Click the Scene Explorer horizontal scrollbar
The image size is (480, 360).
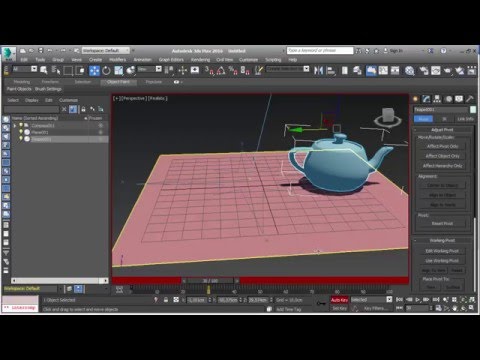pos(60,281)
